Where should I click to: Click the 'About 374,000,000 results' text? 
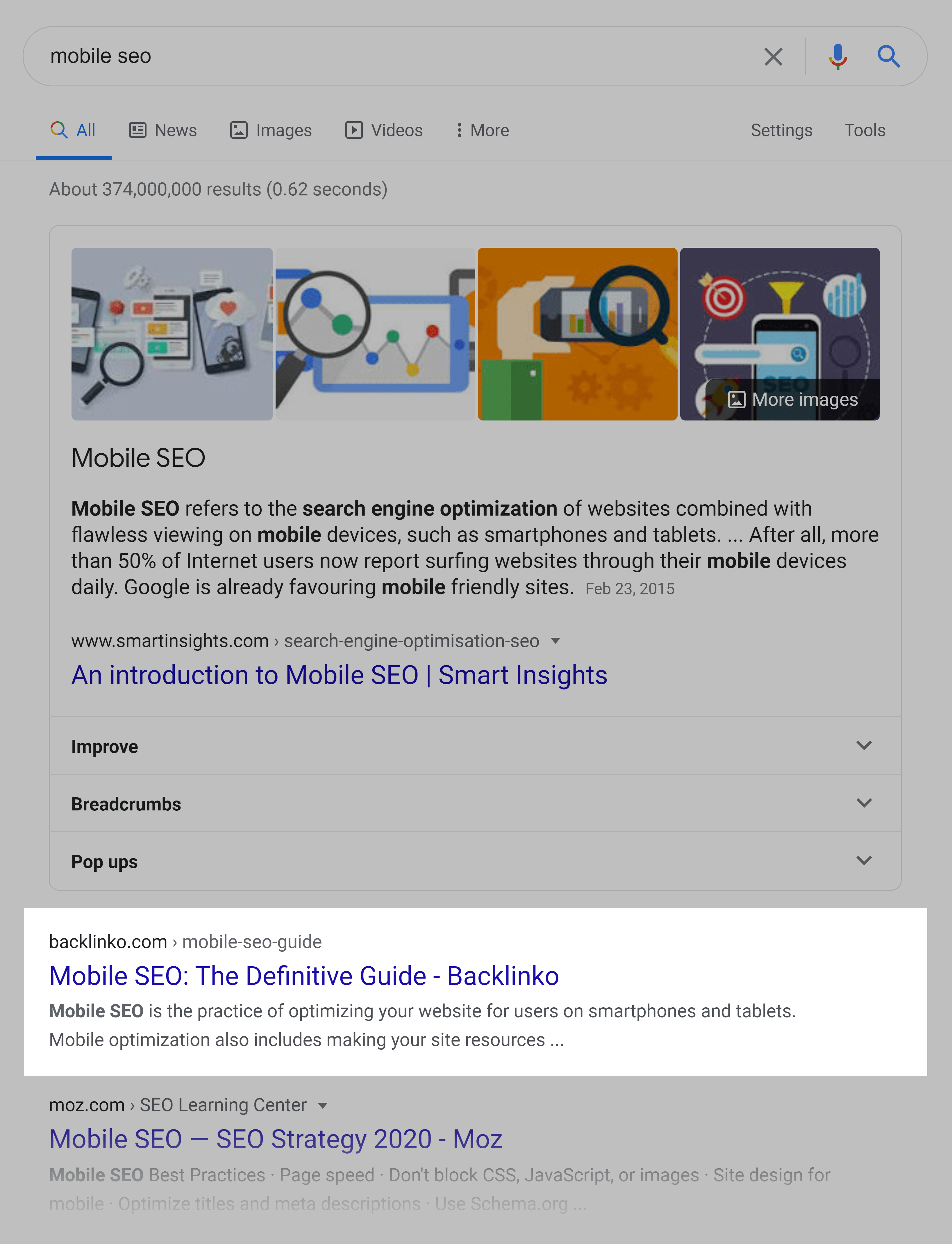218,189
